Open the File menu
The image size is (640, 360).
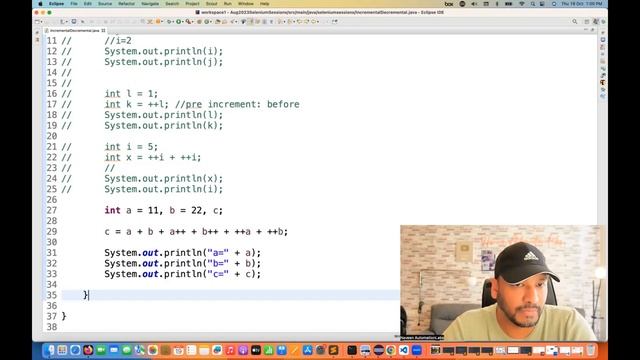(x=74, y=4)
